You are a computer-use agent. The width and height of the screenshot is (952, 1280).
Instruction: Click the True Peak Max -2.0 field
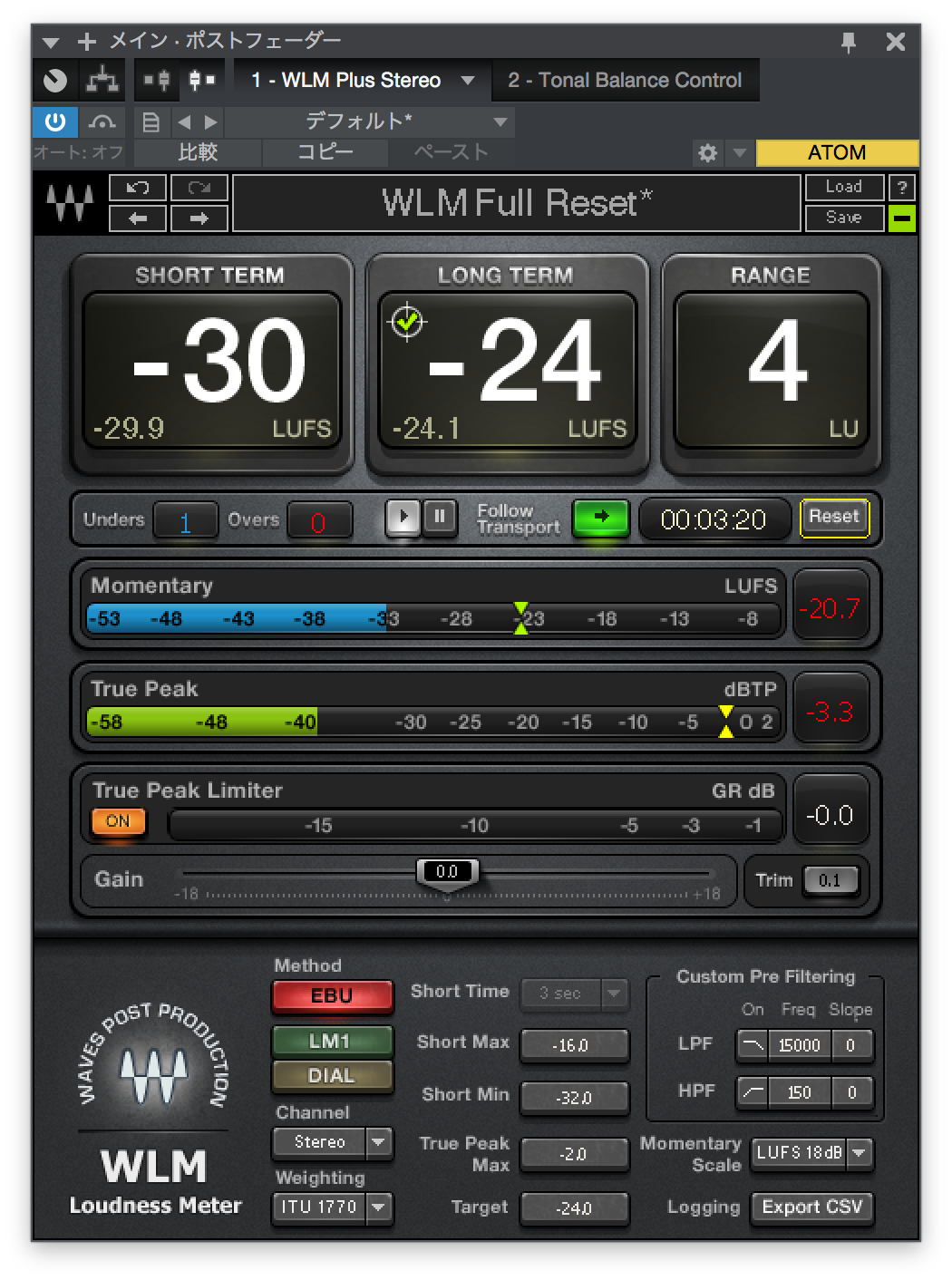[574, 1154]
